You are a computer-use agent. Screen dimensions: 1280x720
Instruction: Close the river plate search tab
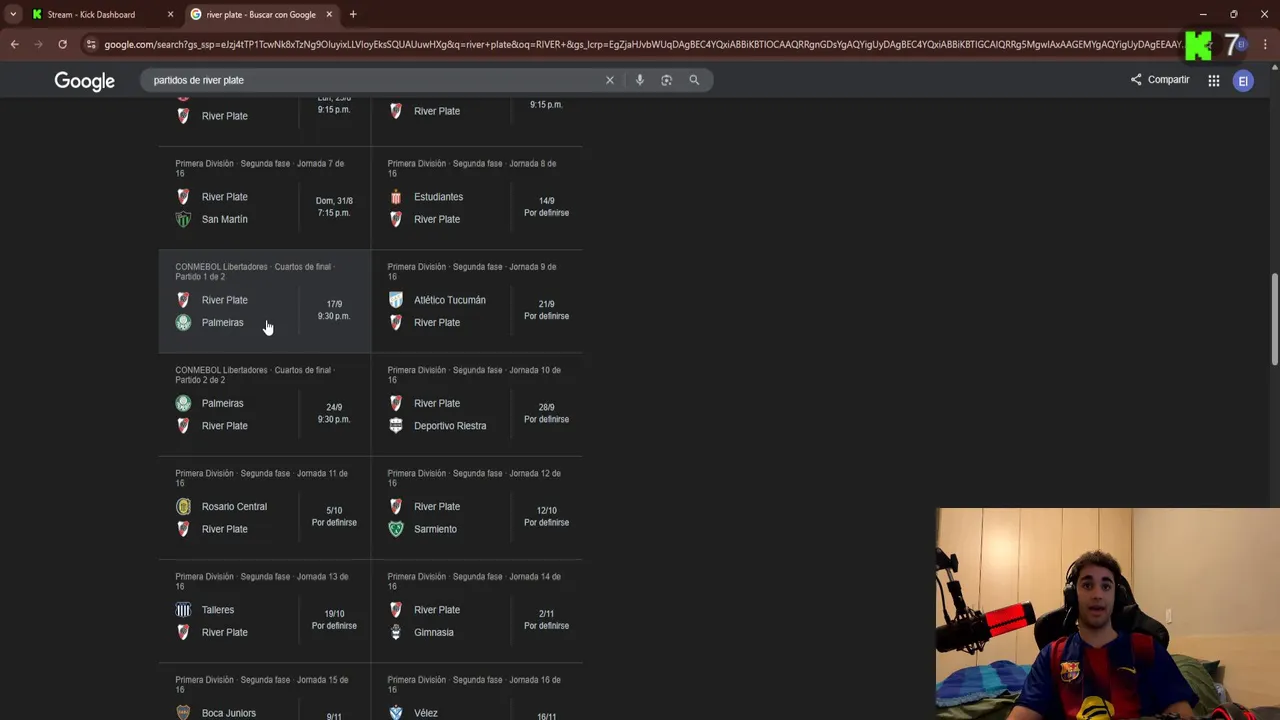click(329, 14)
